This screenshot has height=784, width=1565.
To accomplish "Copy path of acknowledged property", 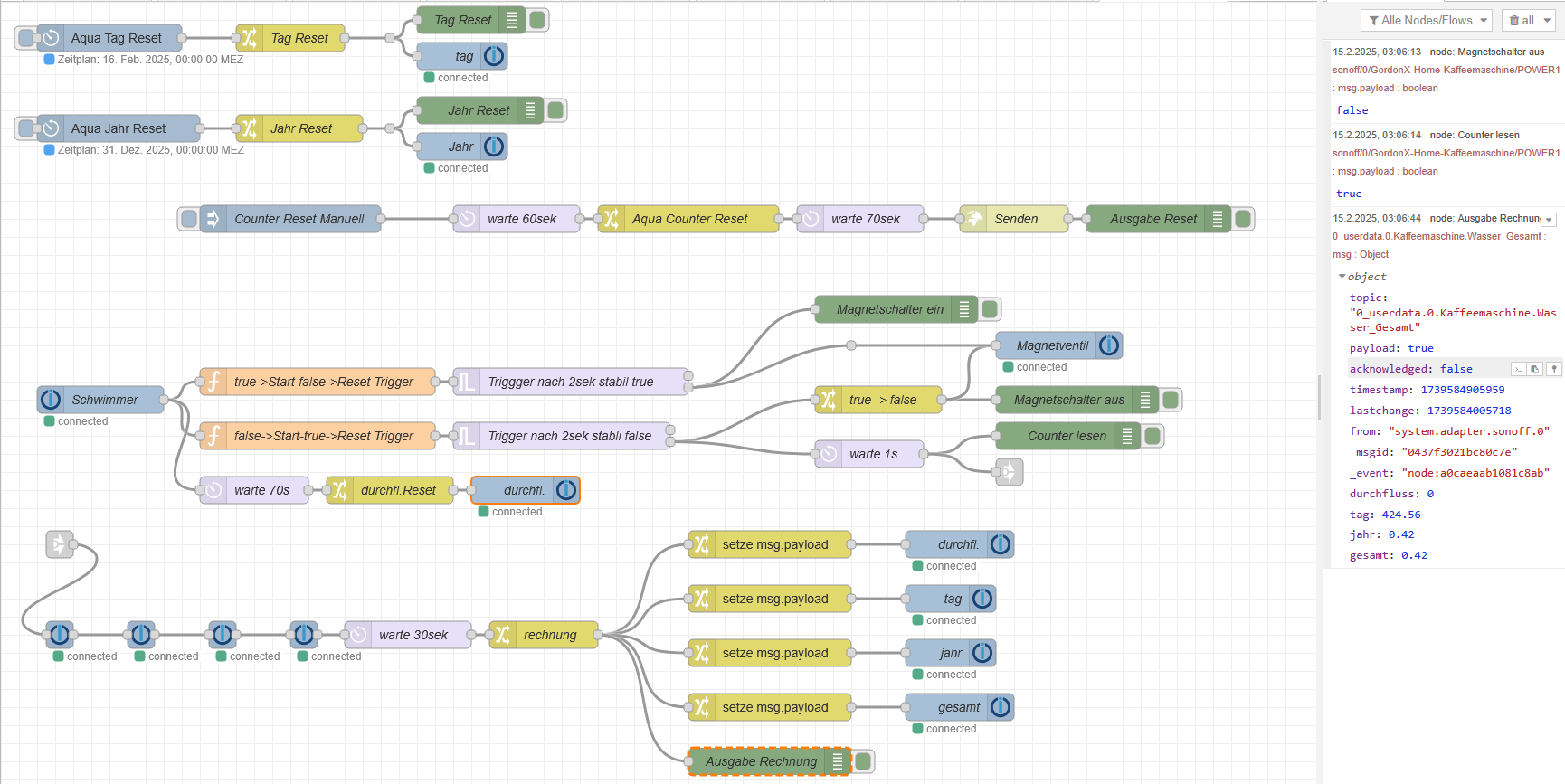I will [1519, 369].
